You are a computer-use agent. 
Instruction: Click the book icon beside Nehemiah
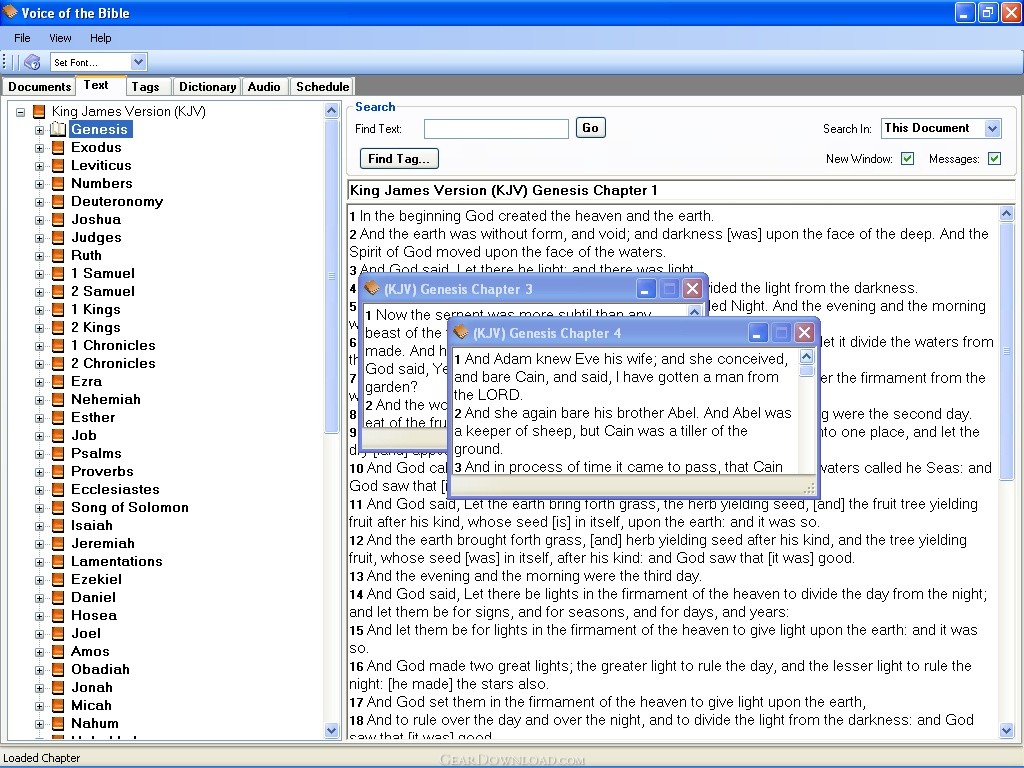point(58,400)
